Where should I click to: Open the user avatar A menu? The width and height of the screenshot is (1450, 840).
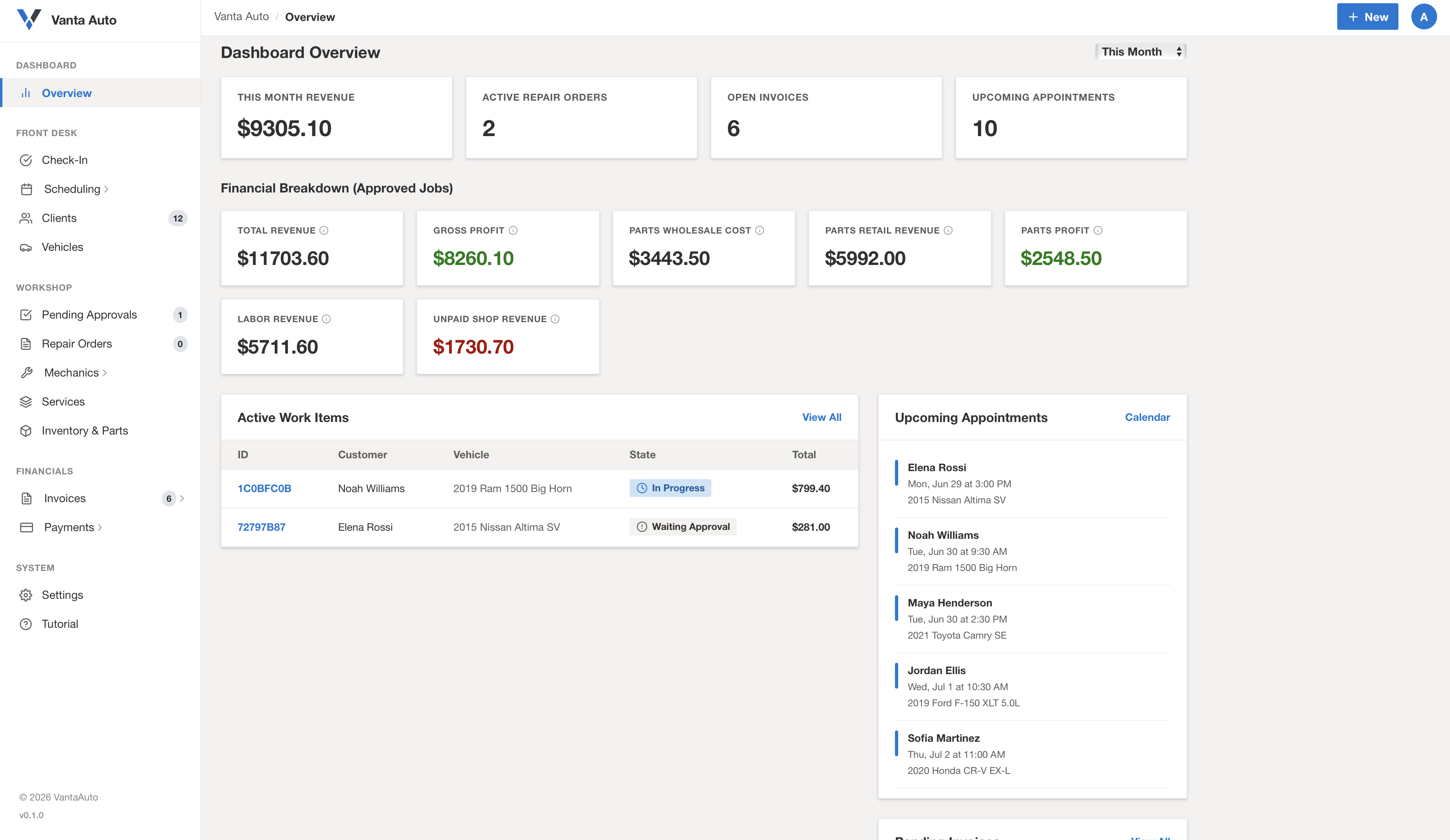coord(1423,17)
